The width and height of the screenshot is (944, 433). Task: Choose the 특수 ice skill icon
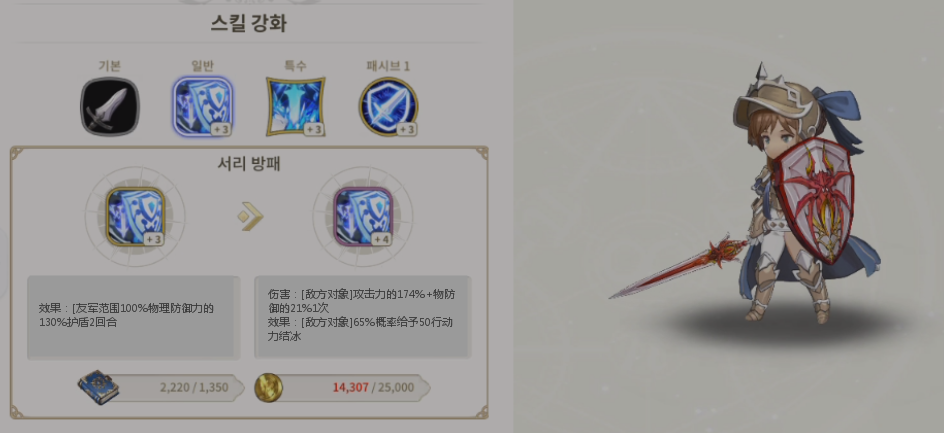(x=296, y=107)
